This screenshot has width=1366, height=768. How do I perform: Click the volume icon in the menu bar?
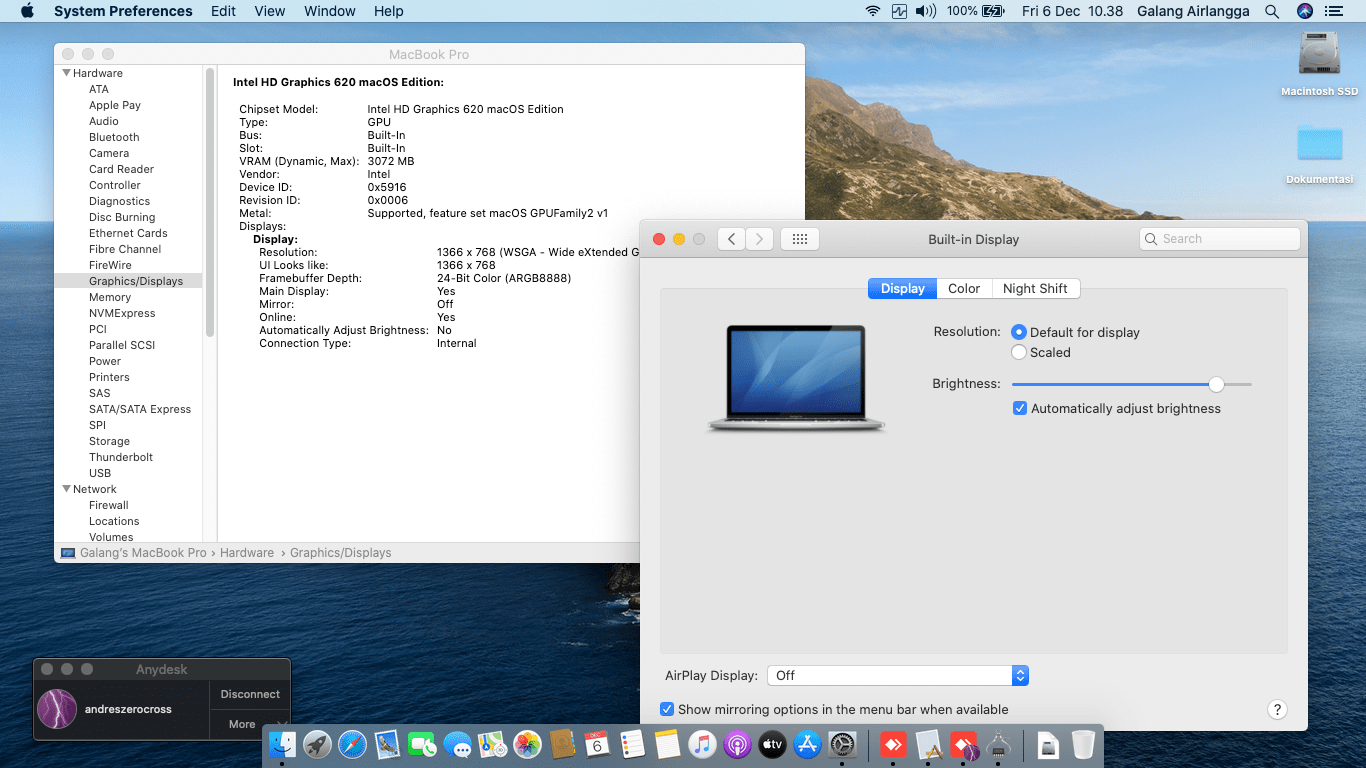tap(926, 11)
